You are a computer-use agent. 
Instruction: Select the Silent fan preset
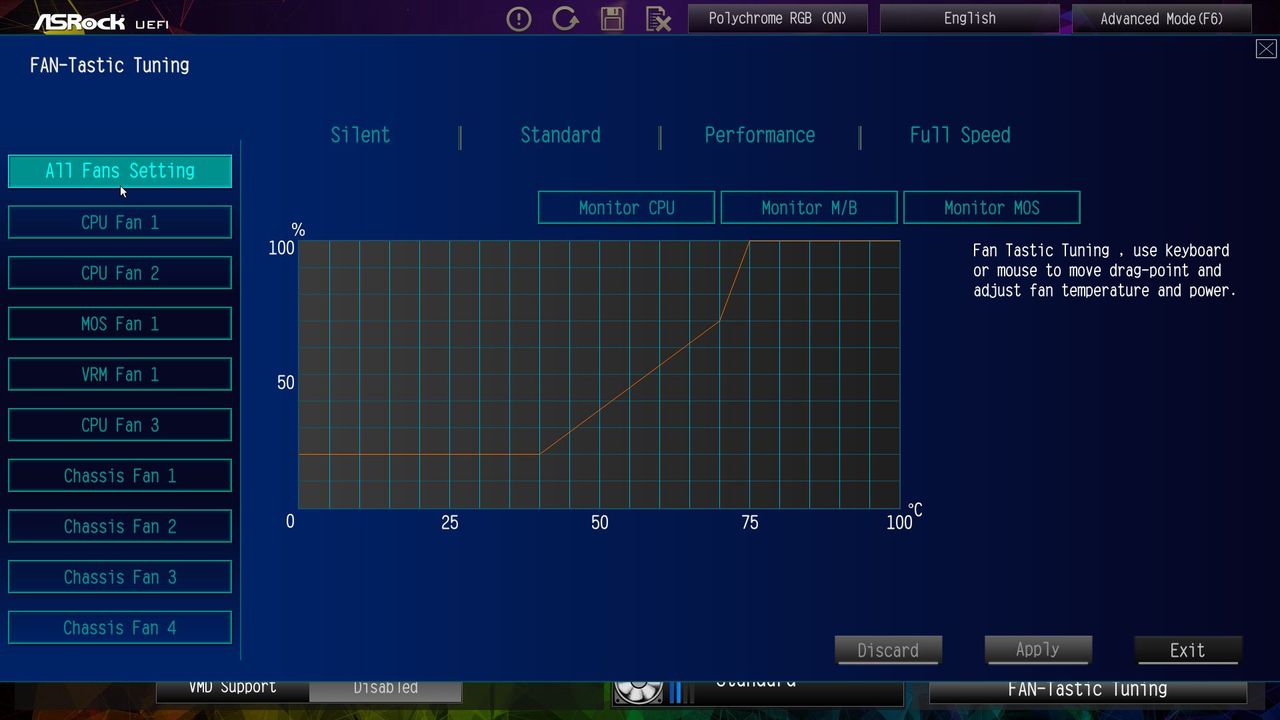pyautogui.click(x=360, y=135)
